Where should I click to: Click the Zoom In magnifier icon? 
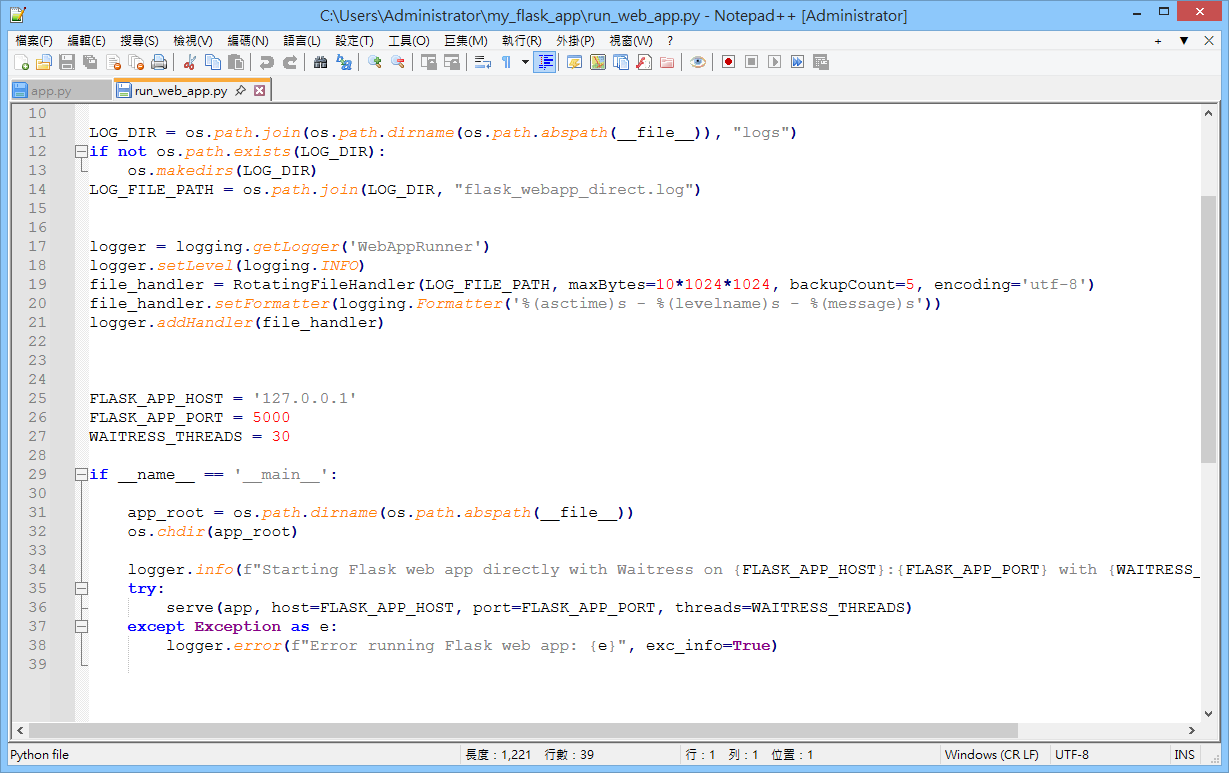click(x=375, y=62)
